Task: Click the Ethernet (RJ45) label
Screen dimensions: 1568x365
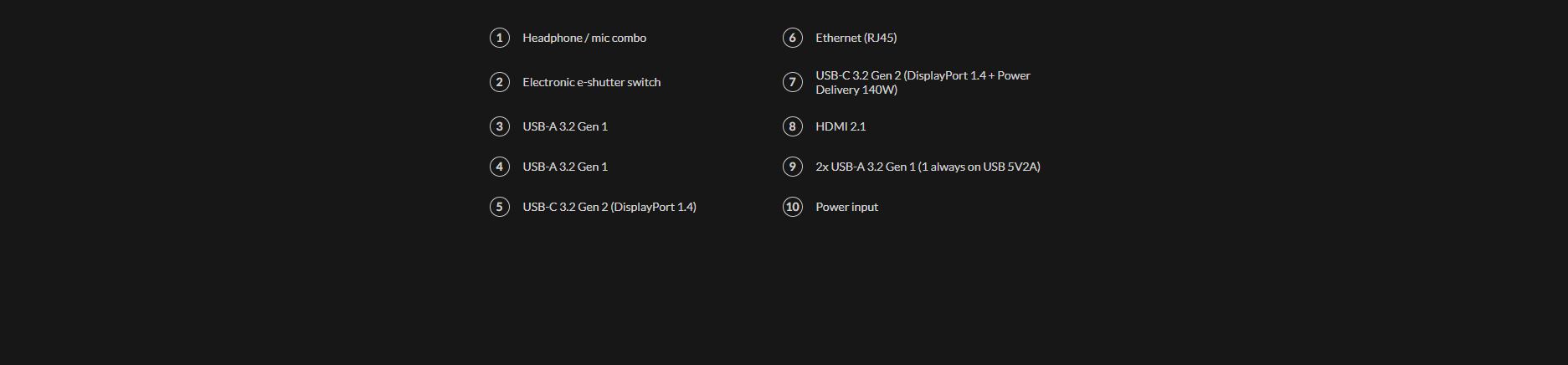Action: click(x=856, y=38)
